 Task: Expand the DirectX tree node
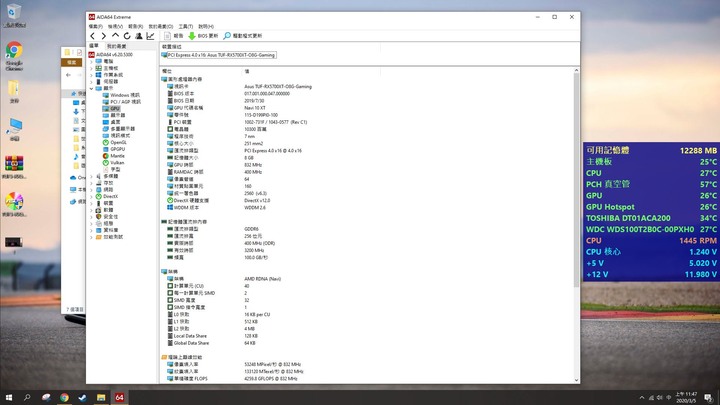91,197
